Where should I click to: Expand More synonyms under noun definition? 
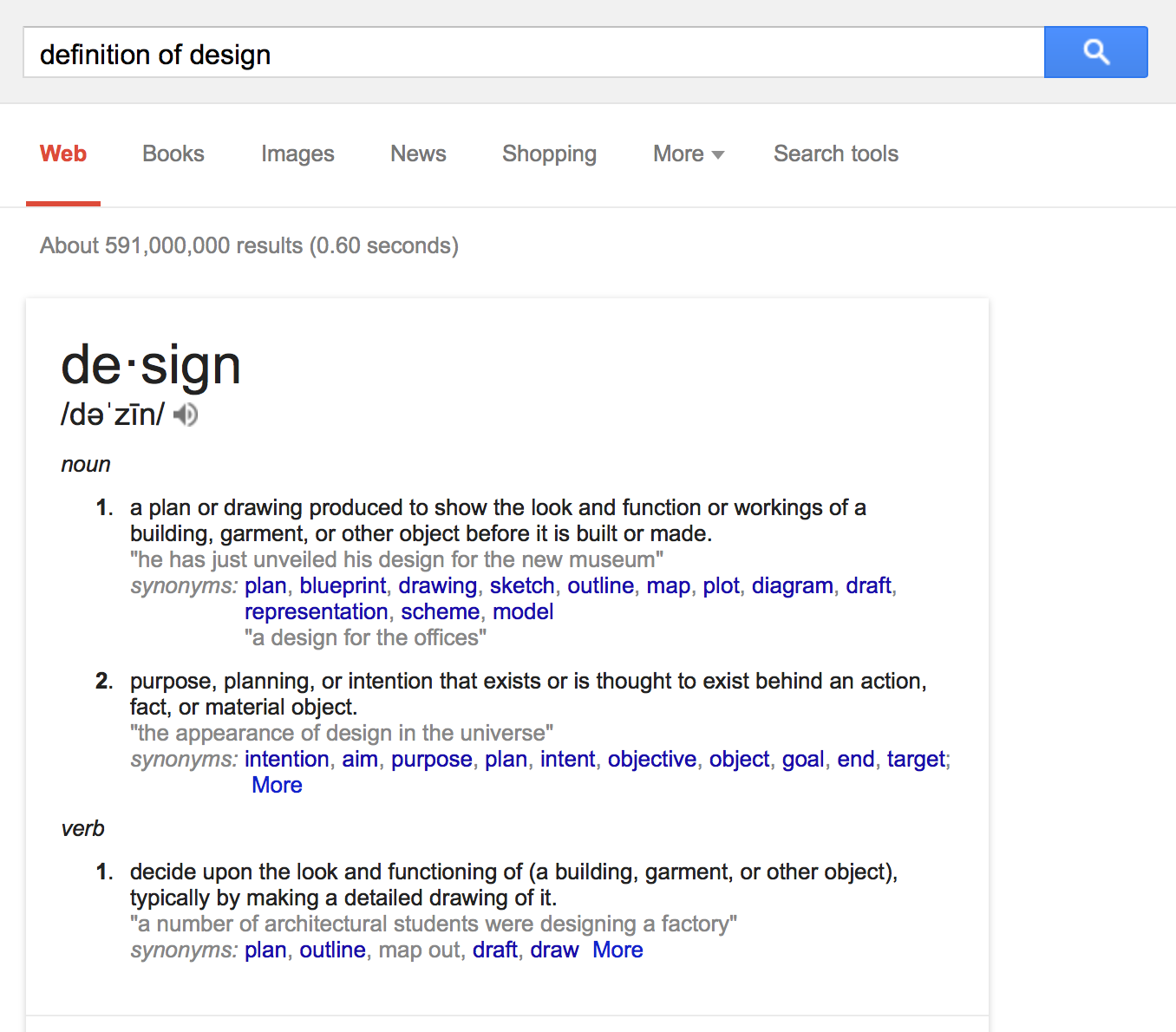click(277, 785)
